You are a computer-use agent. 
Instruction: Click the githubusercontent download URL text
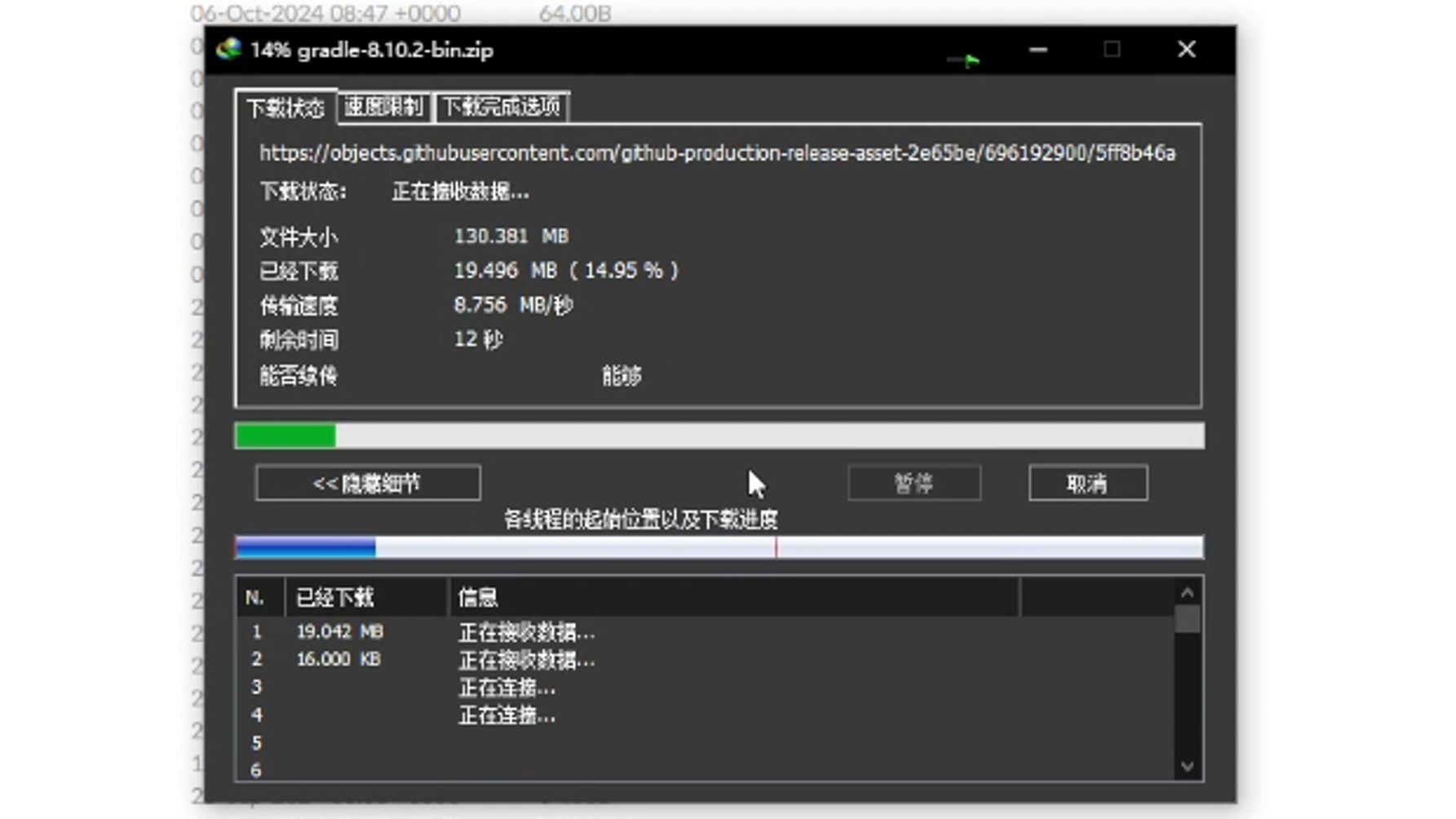pyautogui.click(x=718, y=153)
